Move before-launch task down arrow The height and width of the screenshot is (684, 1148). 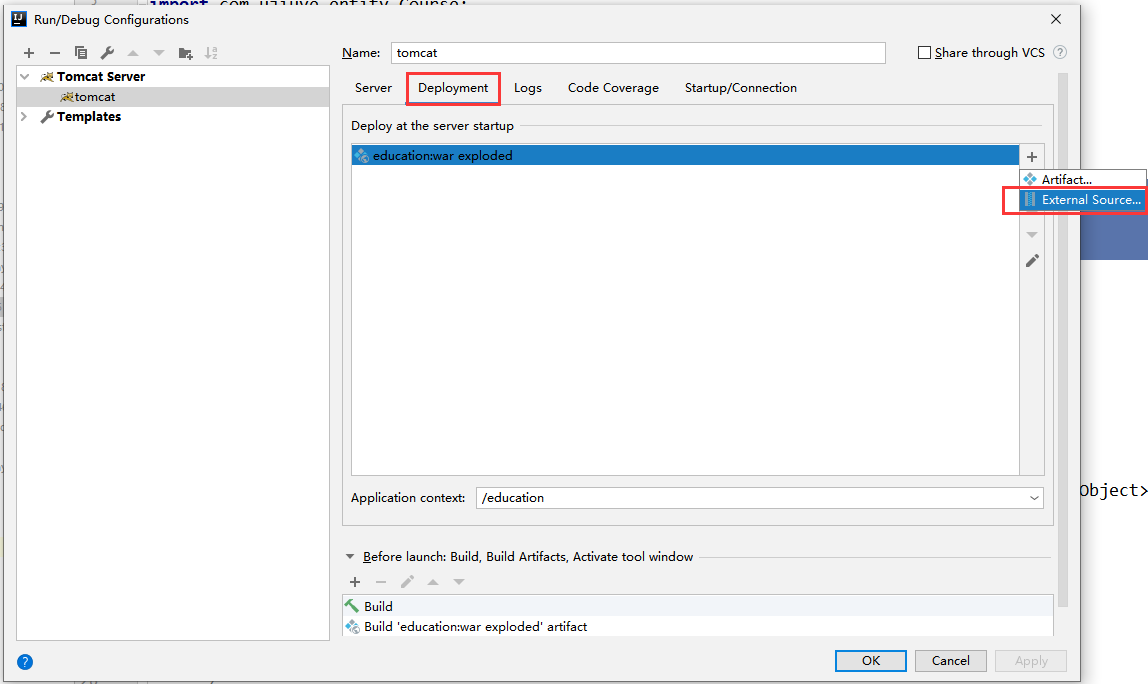coord(459,581)
